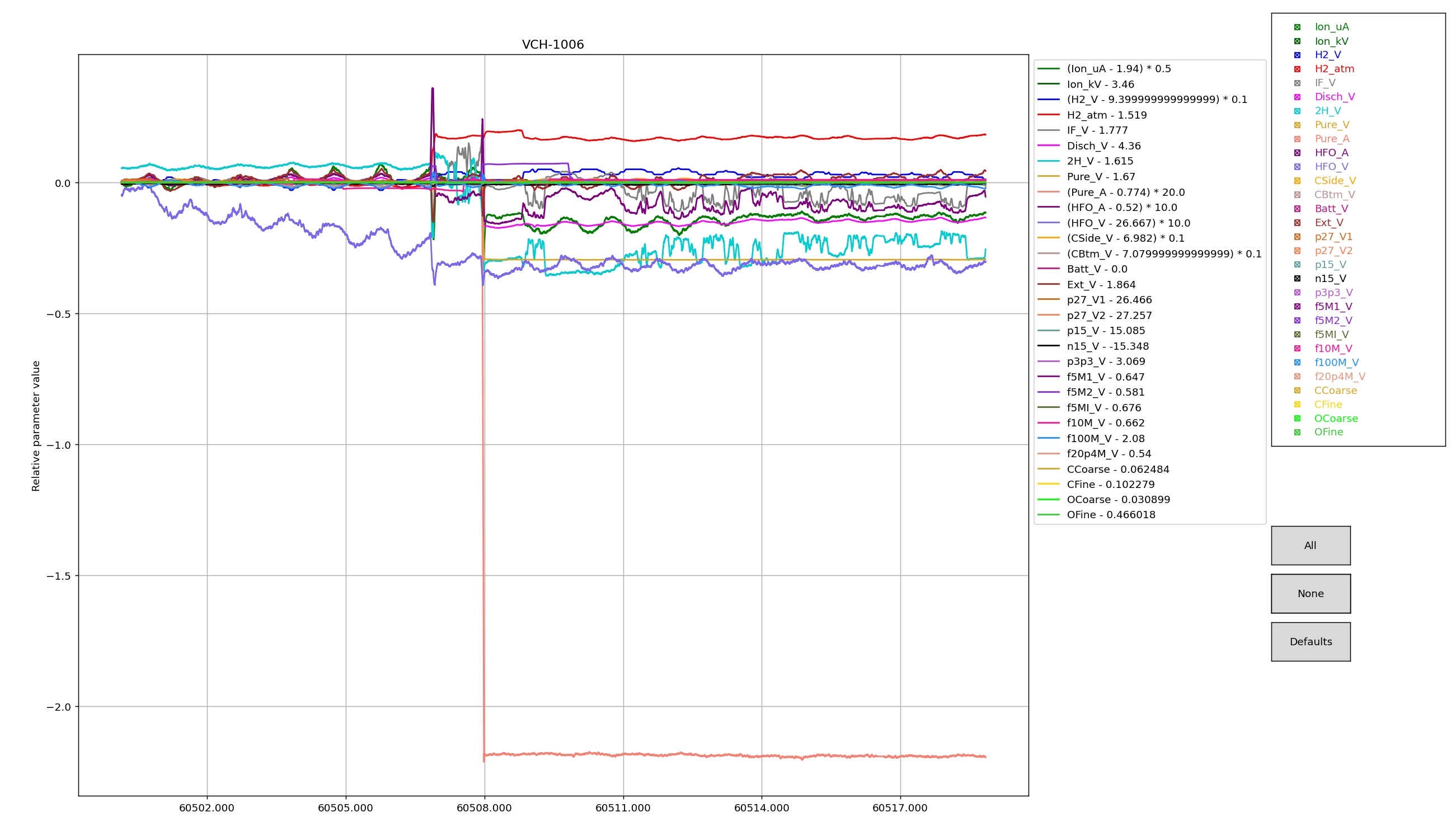
Task: Toggle the Pure_V checkbox
Action: (1297, 125)
